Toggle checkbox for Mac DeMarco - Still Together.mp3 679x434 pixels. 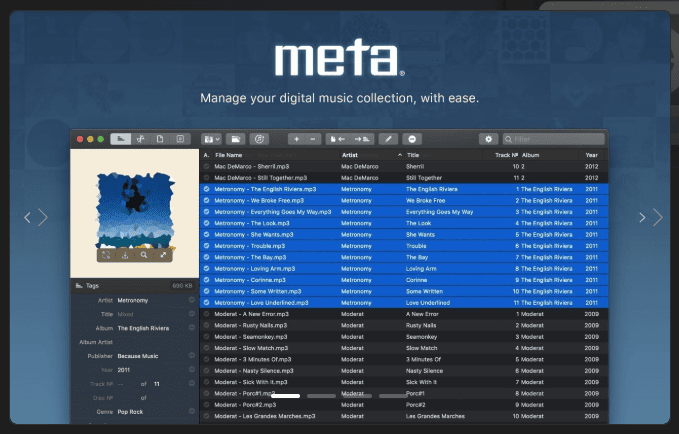point(207,178)
